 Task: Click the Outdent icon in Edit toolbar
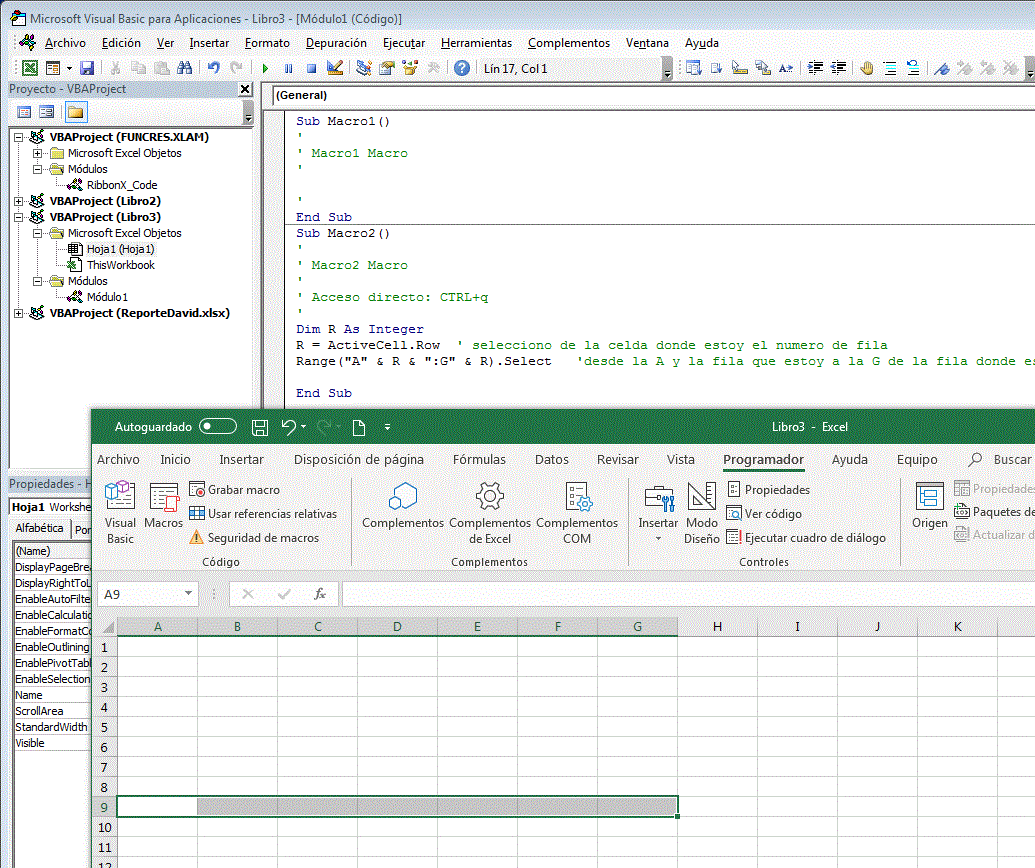coord(838,68)
